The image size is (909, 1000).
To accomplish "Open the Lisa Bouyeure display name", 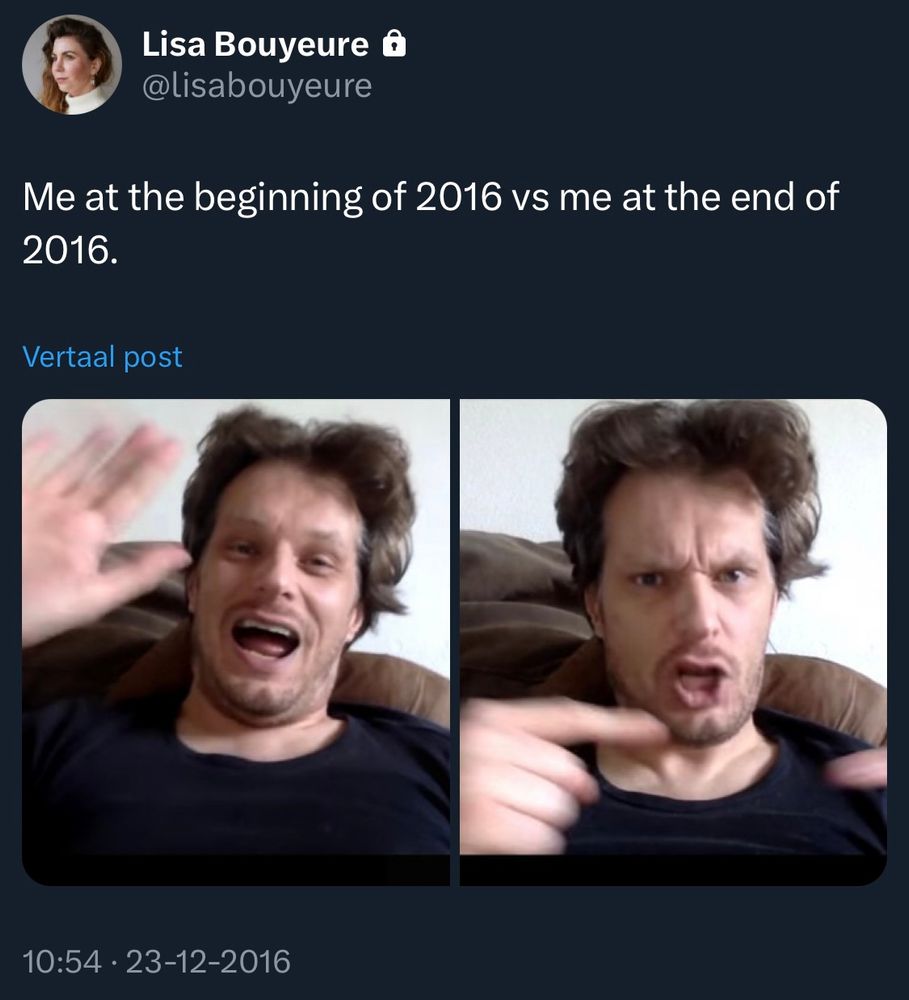I will pyautogui.click(x=255, y=44).
